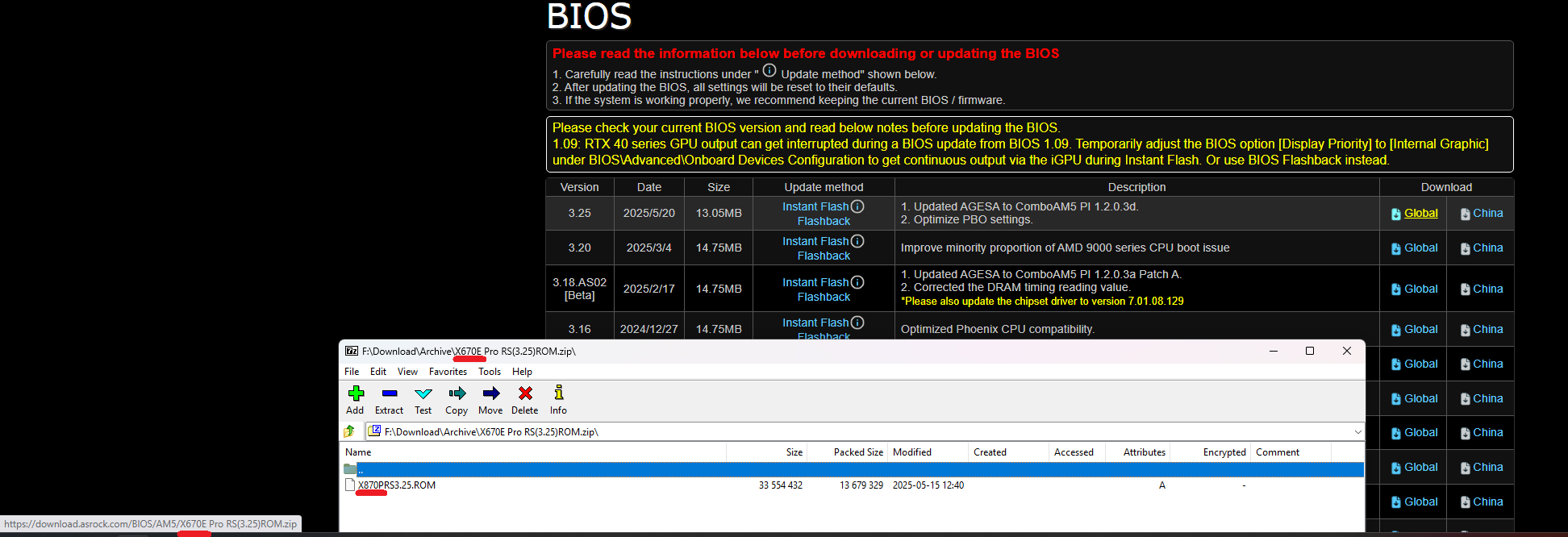The image size is (1568, 537).
Task: Download BIOS 3.25 from Global link
Action: click(1420, 213)
